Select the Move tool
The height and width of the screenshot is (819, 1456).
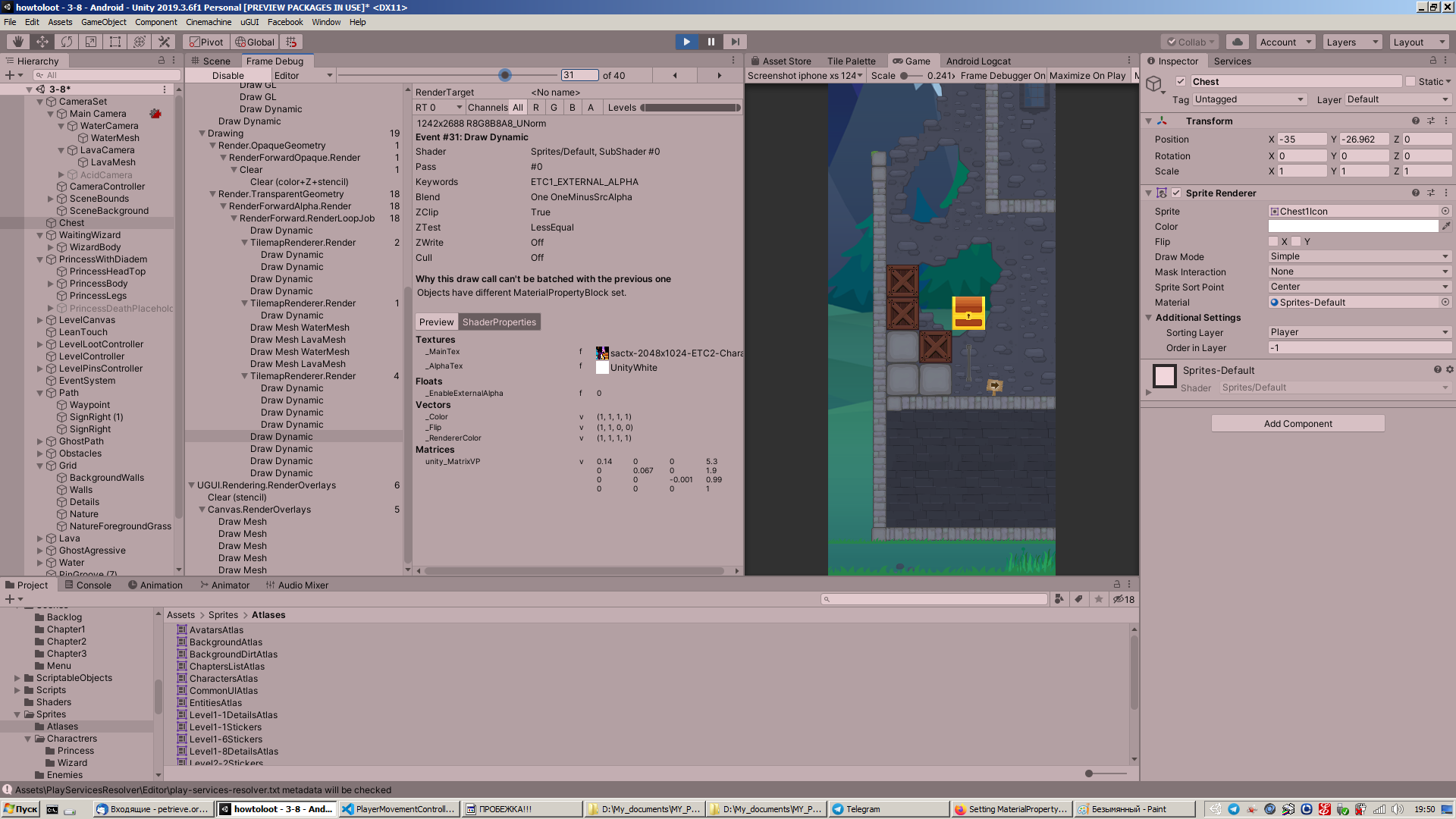41,42
